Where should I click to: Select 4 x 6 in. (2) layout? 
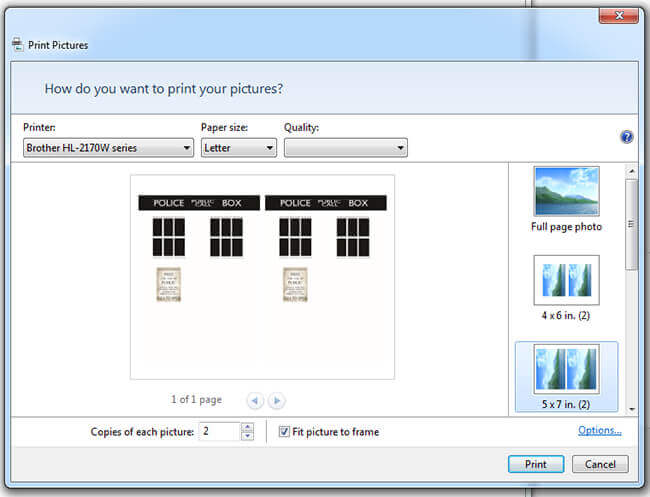[566, 288]
